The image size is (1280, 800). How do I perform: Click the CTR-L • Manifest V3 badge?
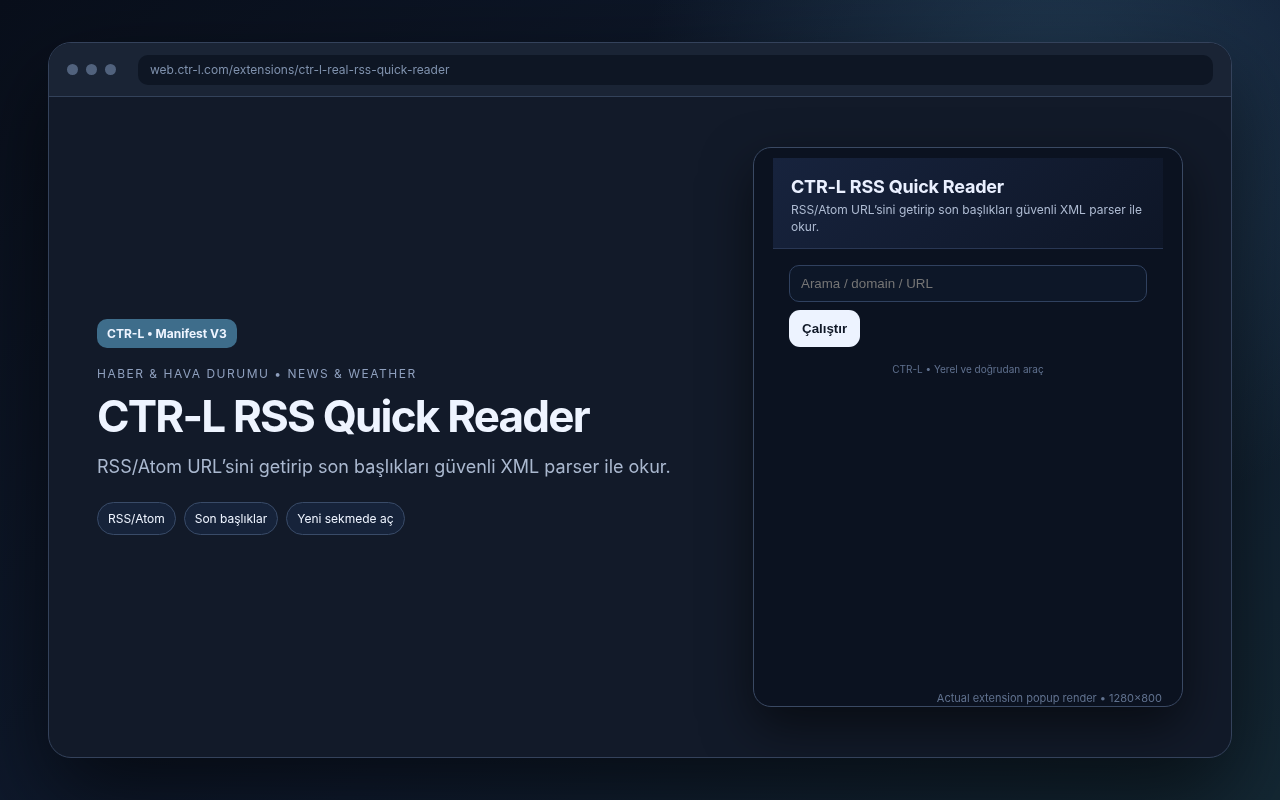click(167, 334)
